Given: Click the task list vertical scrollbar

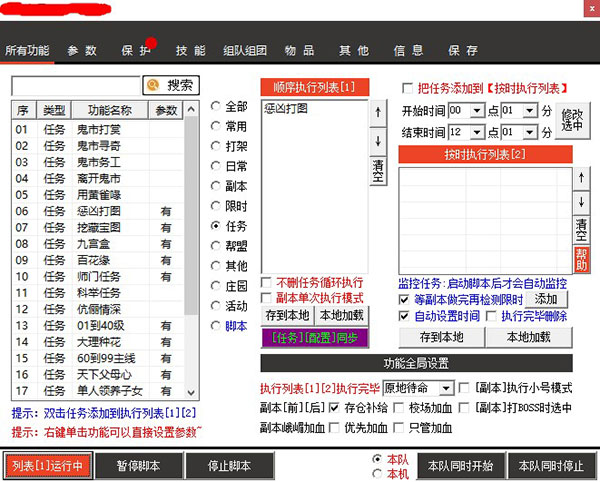Looking at the screenshot, I should (191, 250).
